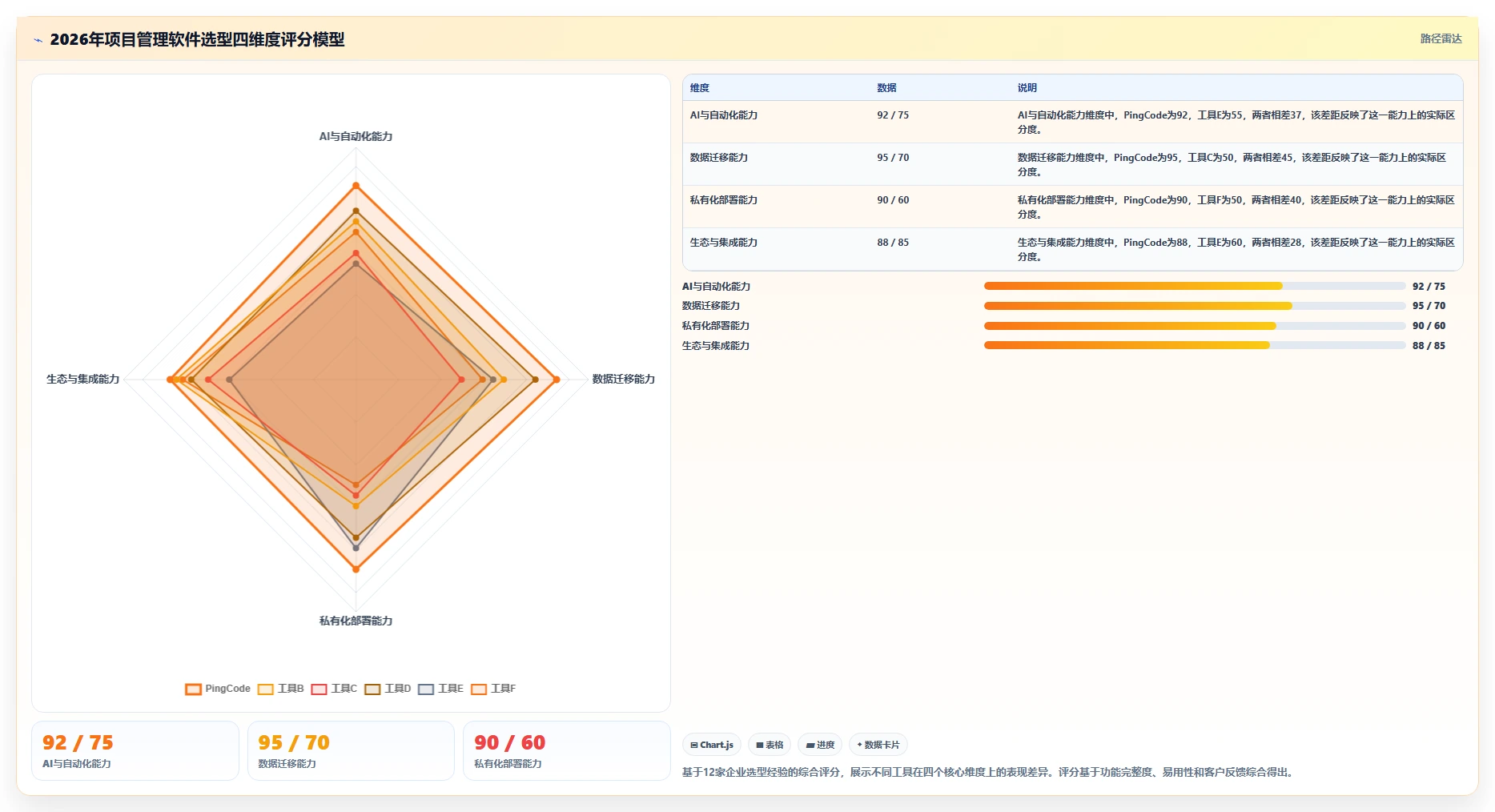Click table value 92 / 75
Screen dimensions: 1495x812
point(893,115)
